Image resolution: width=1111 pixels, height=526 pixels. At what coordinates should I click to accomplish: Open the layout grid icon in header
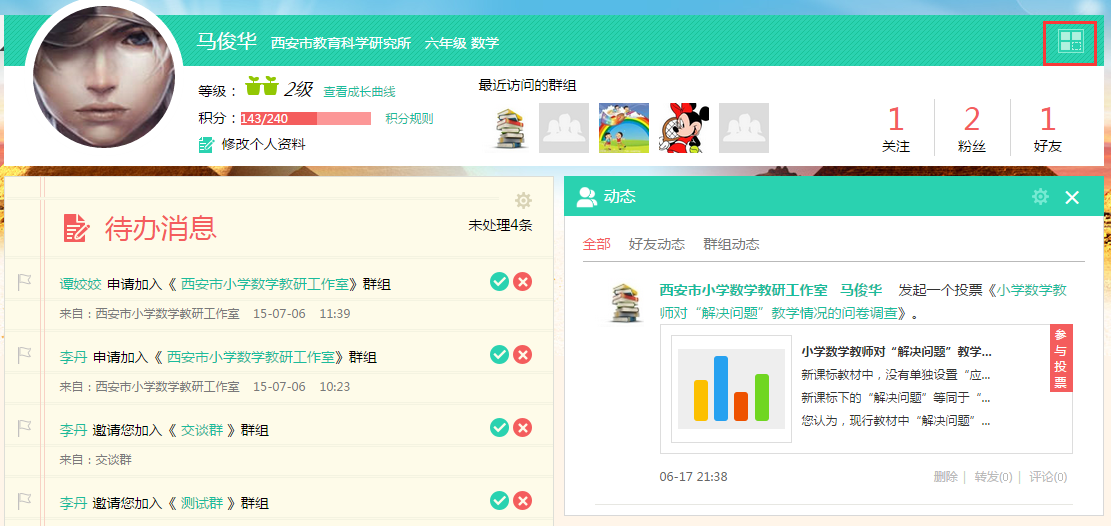[x=1070, y=41]
